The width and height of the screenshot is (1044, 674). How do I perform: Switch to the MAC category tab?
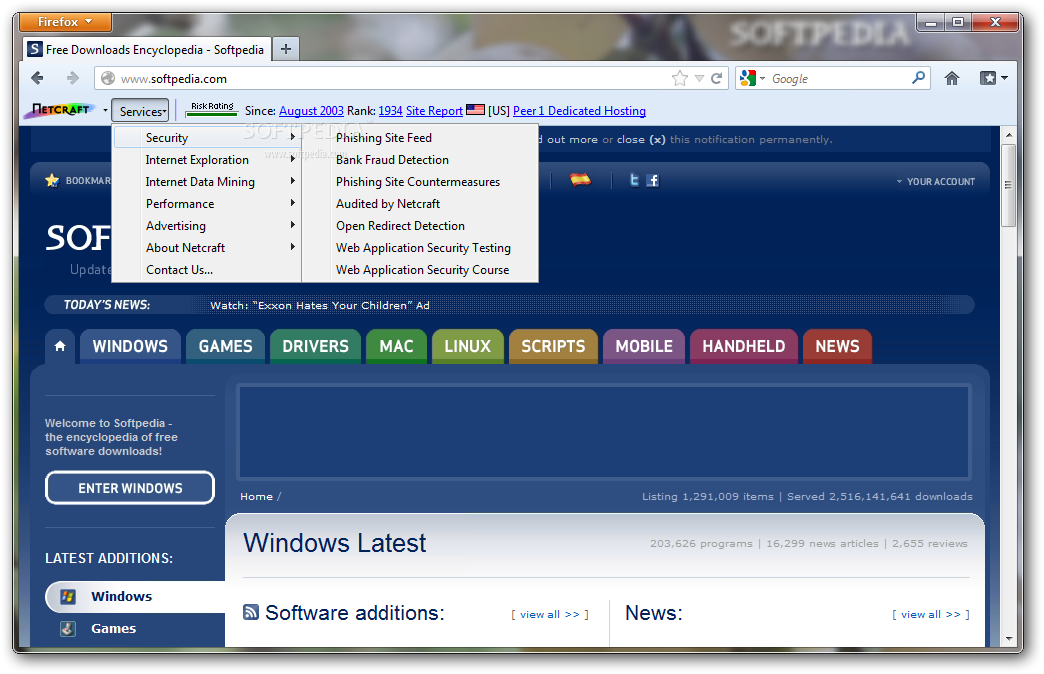tap(396, 346)
